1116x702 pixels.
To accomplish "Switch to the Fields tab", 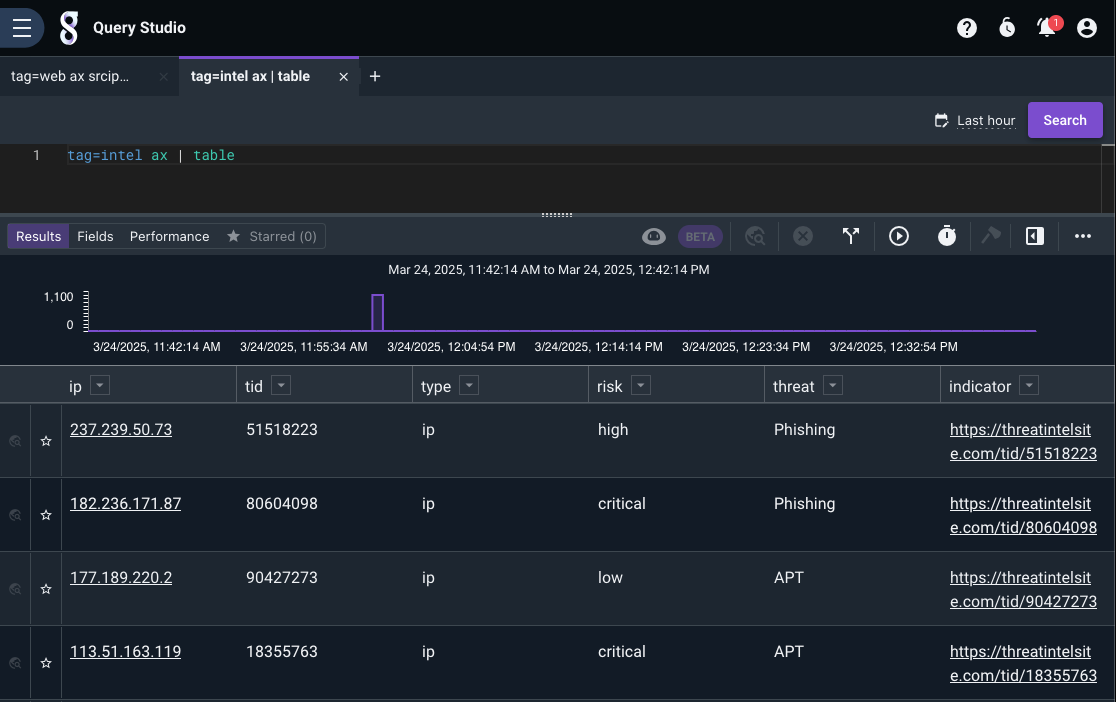I will point(95,236).
